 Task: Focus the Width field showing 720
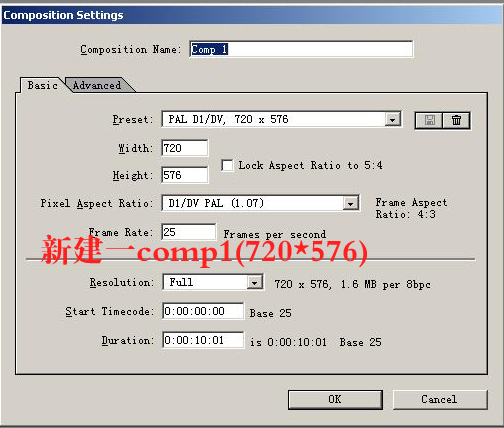(x=185, y=148)
